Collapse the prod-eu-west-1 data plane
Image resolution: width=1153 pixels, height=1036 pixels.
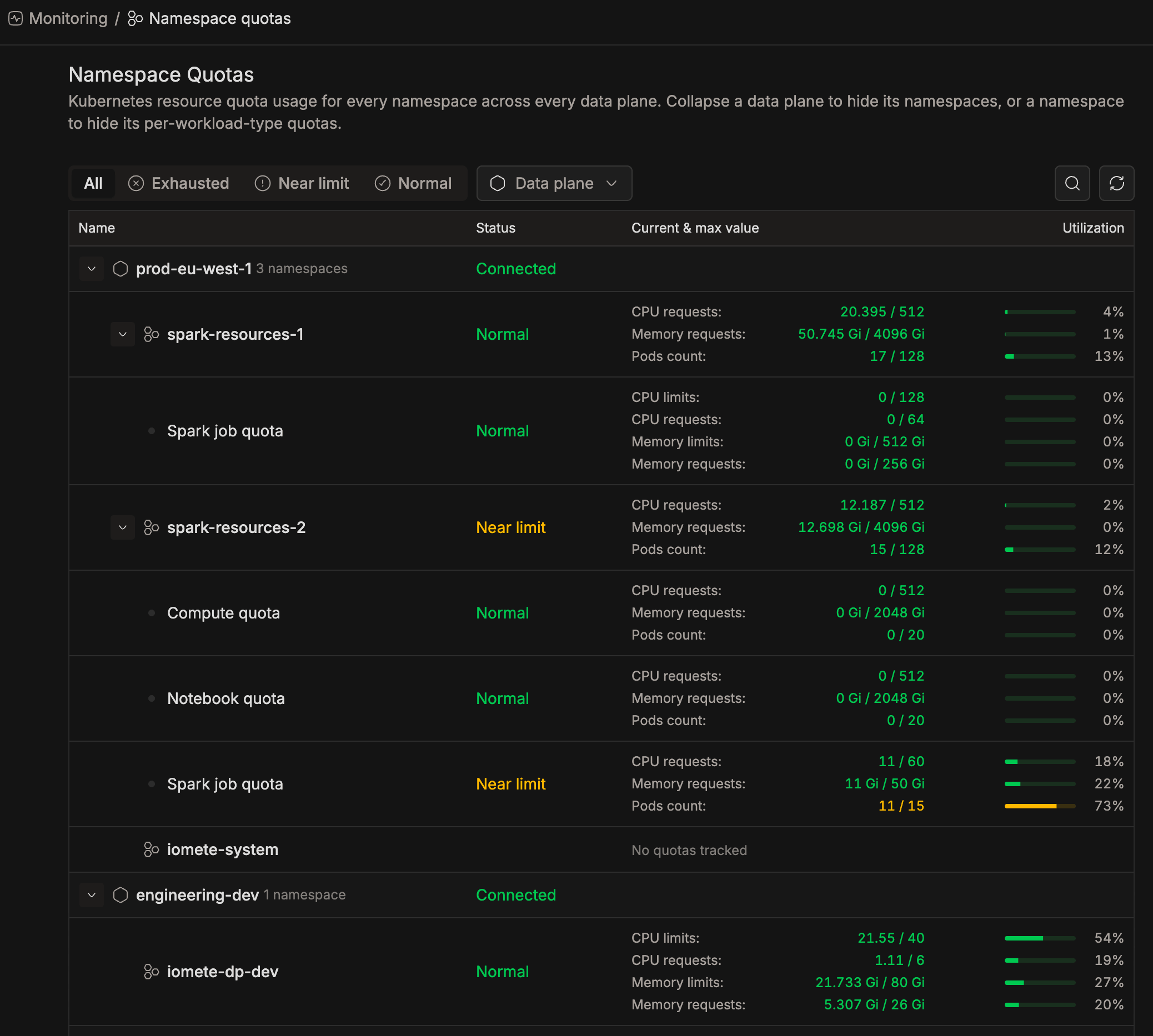pos(92,269)
